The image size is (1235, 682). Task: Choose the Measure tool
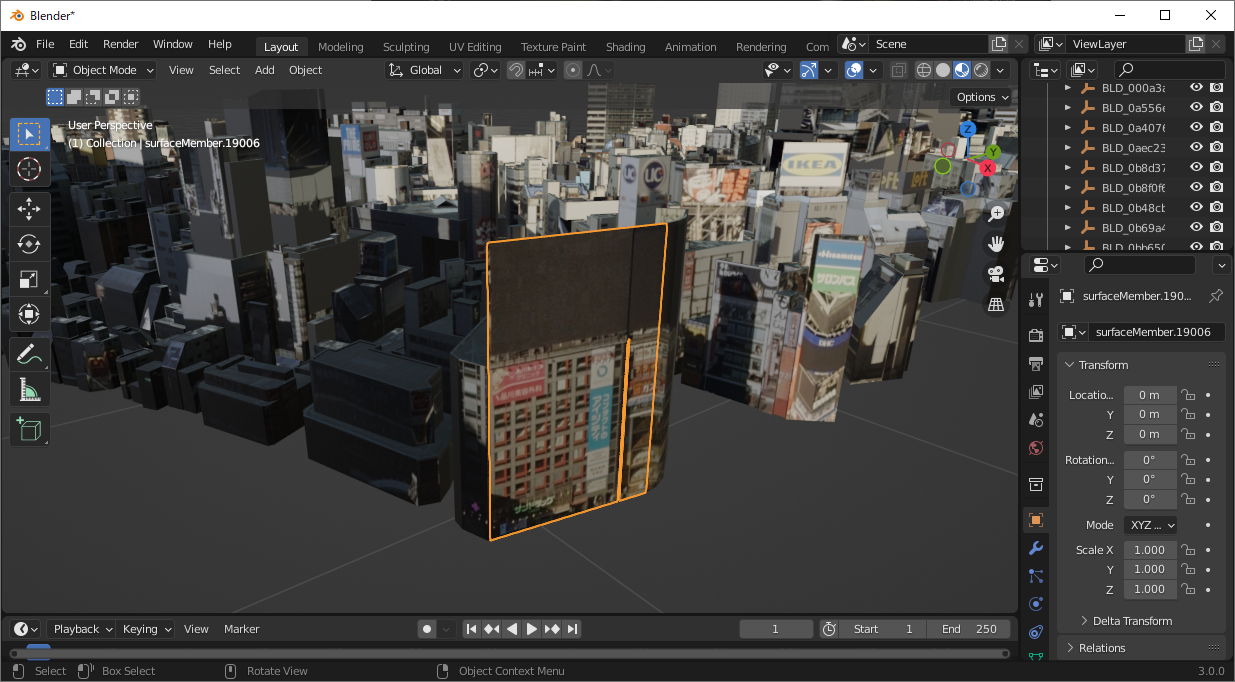point(29,390)
